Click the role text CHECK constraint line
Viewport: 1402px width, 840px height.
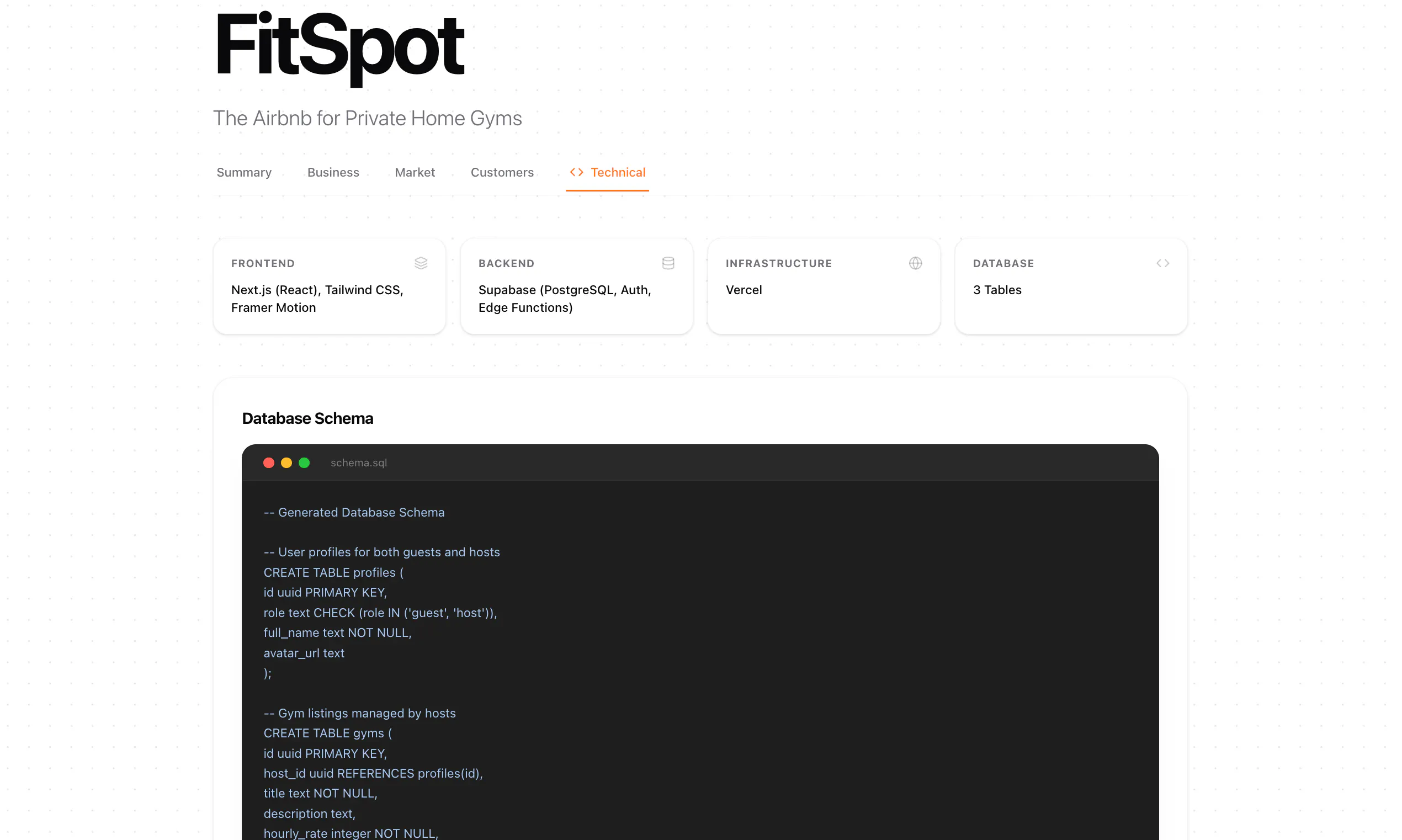[x=380, y=613]
